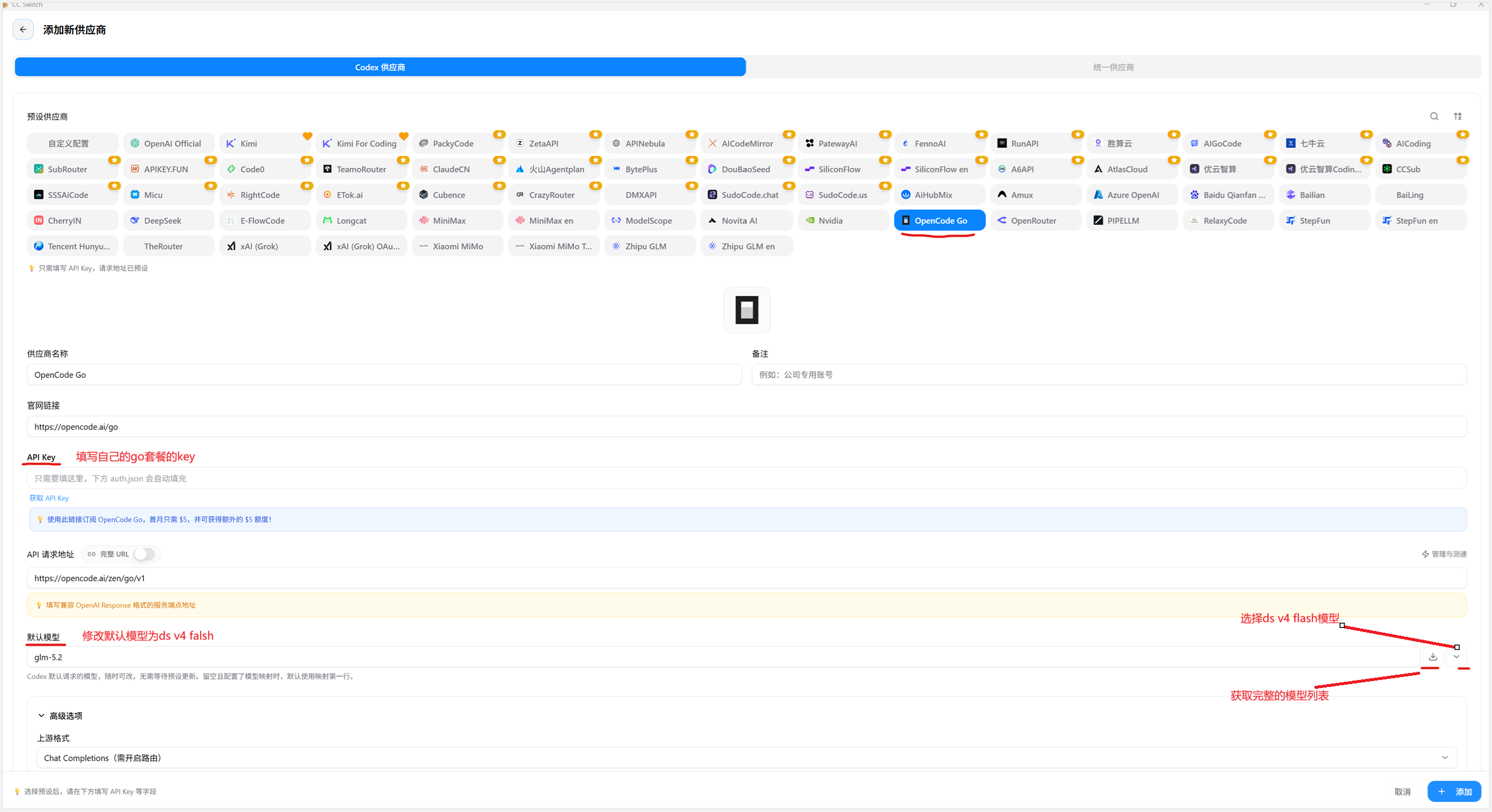Select the OpenAI Official preset
This screenshot has height=812, width=1492.
pos(169,143)
